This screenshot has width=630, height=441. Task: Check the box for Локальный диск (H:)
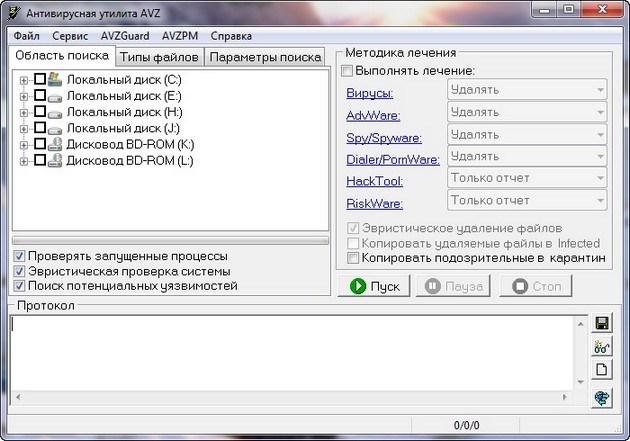click(x=40, y=111)
